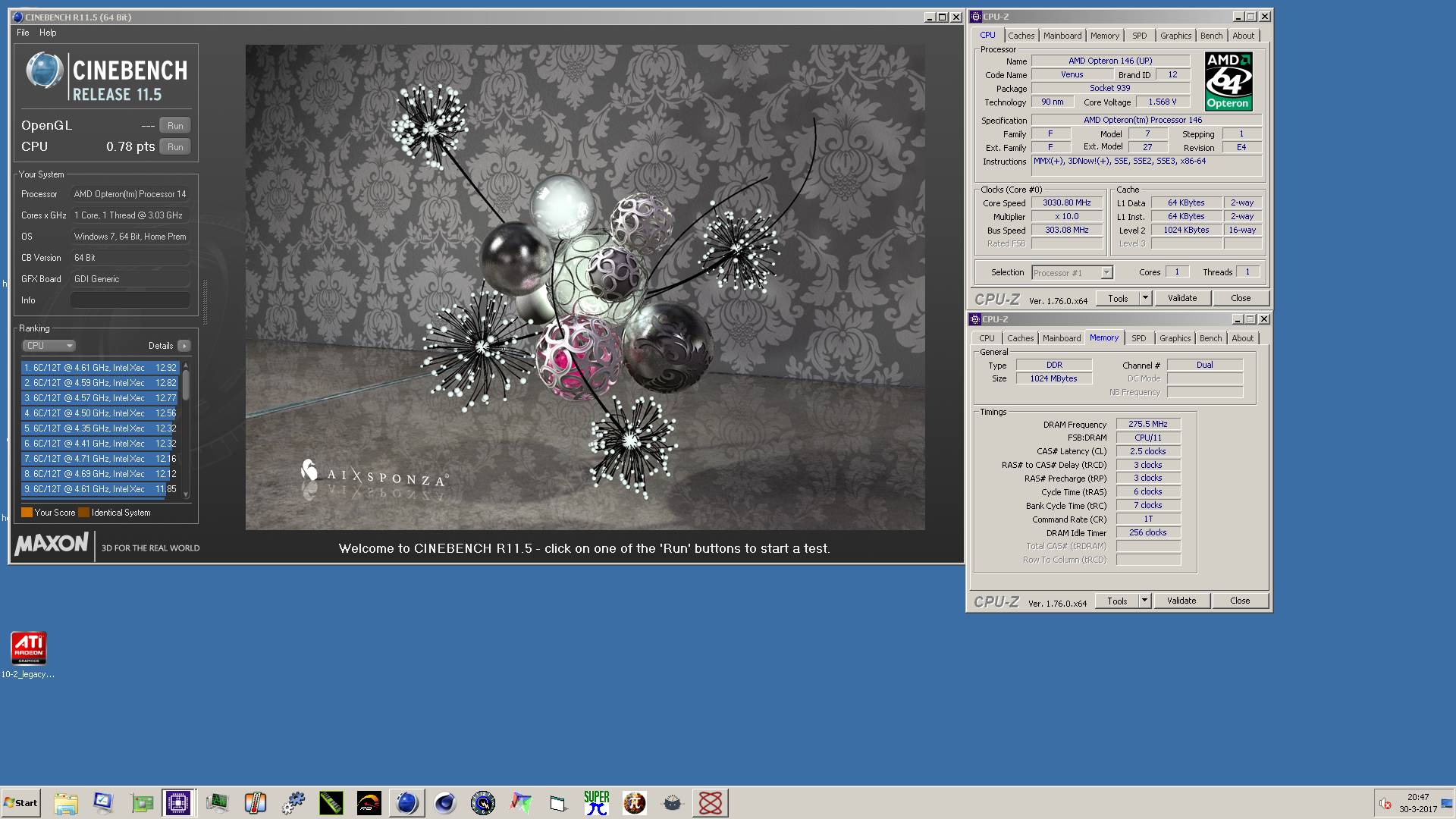
Task: Open the File menu in Cinebench
Action: pos(23,33)
